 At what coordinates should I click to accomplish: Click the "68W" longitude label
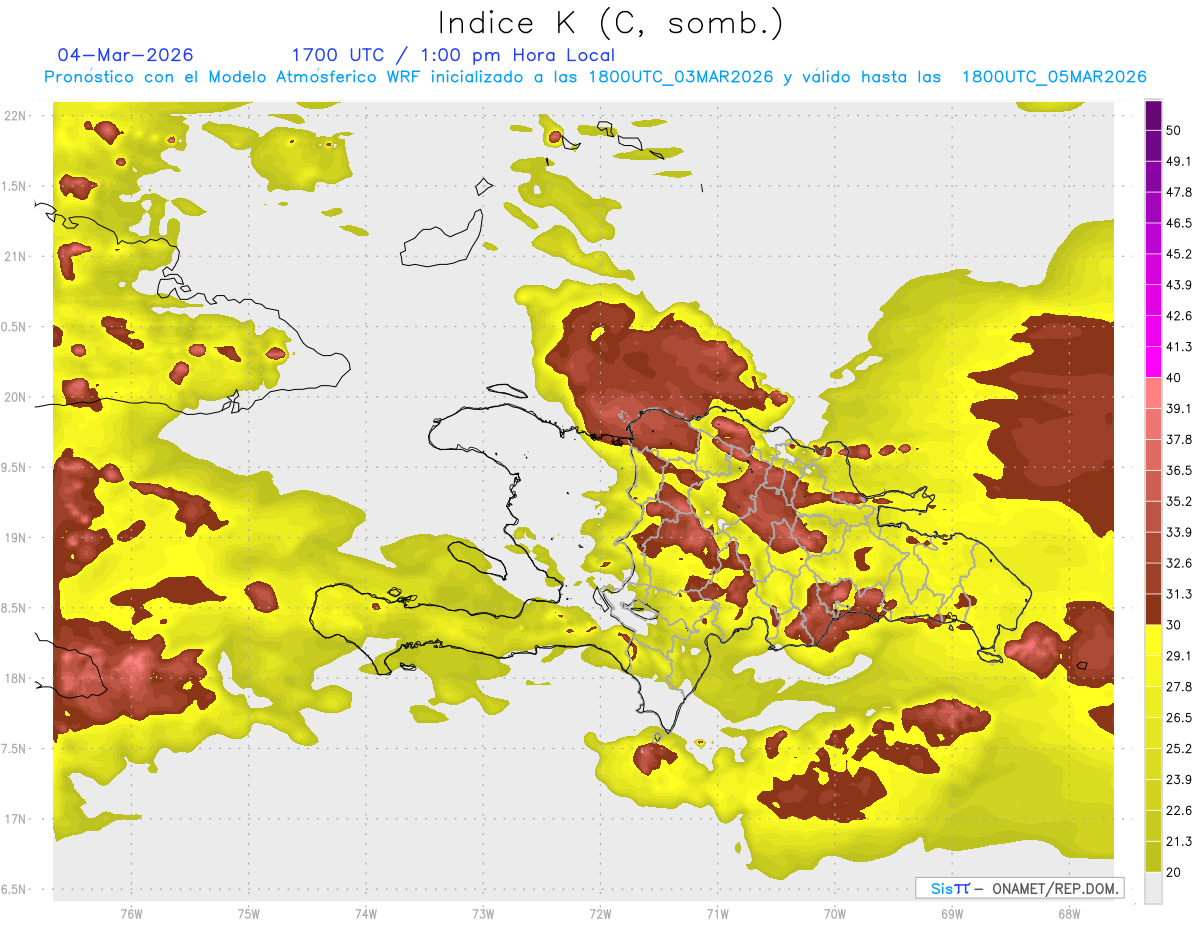click(1069, 914)
